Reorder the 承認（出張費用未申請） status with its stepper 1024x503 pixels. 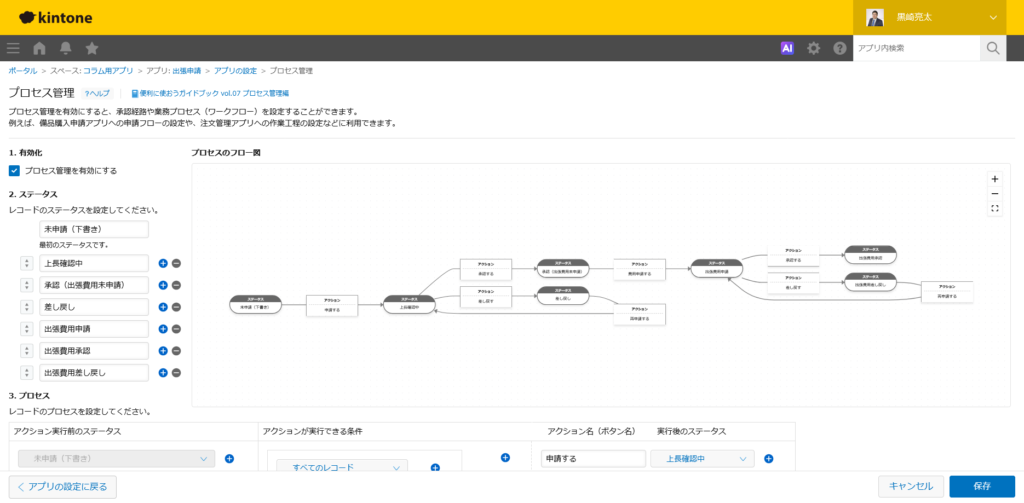pos(27,285)
